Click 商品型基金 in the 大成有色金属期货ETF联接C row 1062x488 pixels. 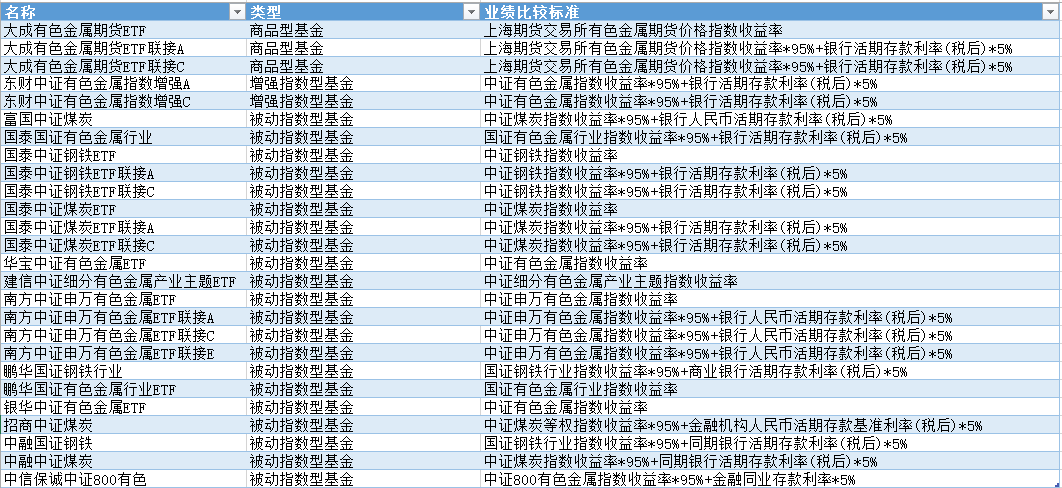click(x=363, y=66)
